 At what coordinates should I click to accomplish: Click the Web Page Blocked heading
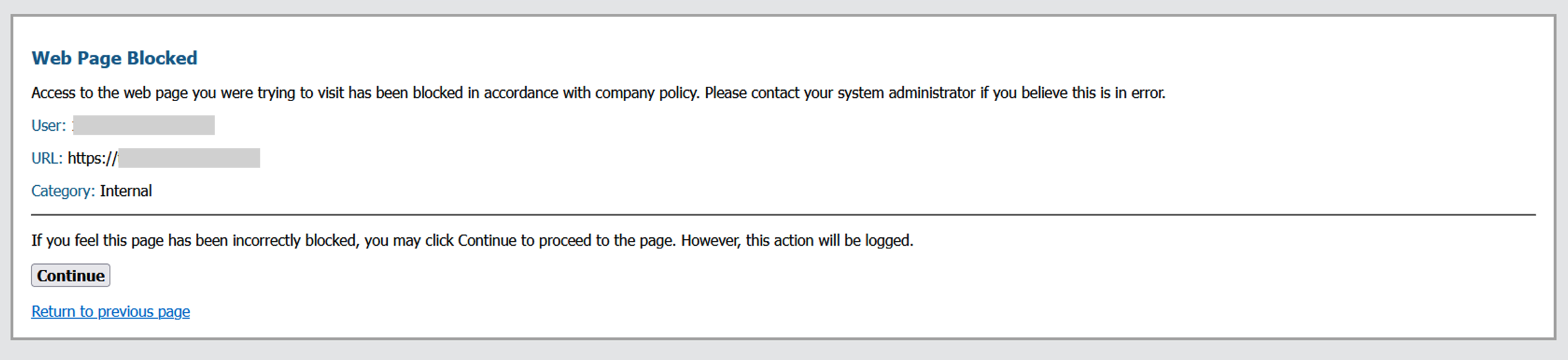pos(114,58)
